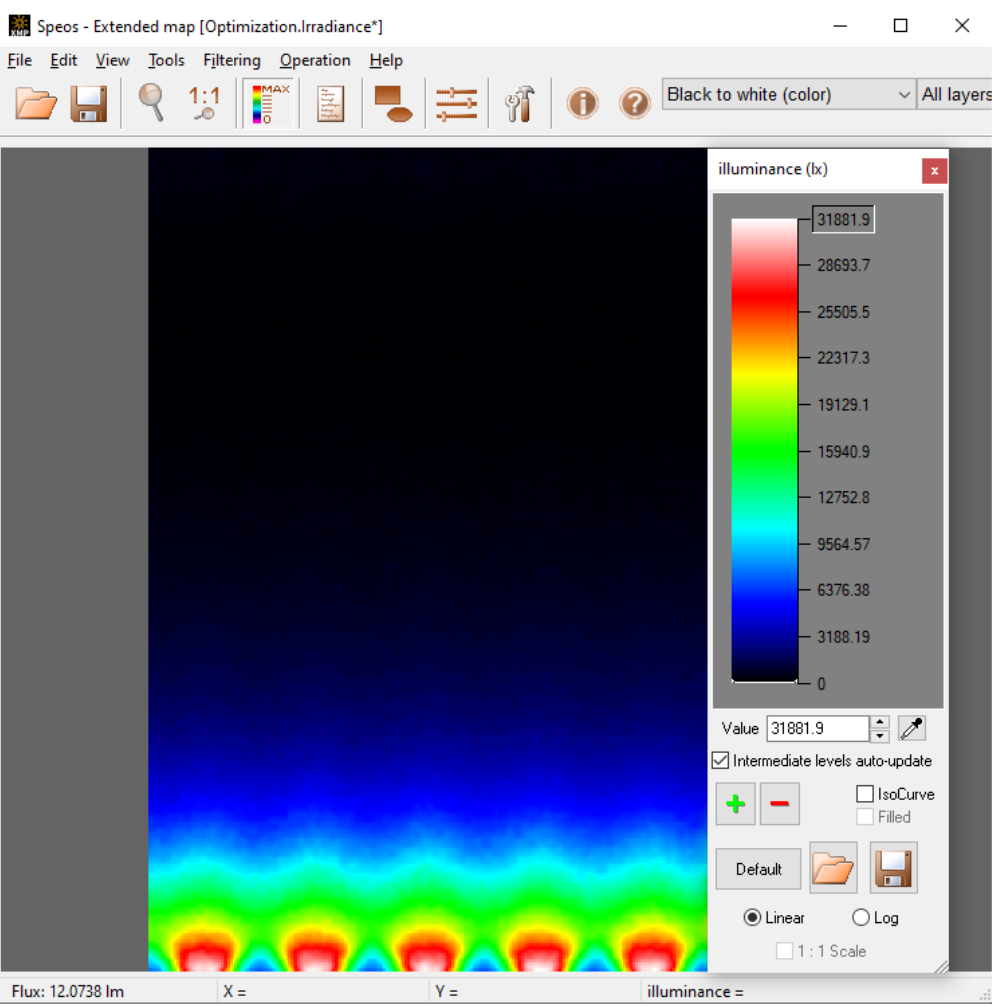Open the Operation menu
Image resolution: width=1000 pixels, height=1007 pixels.
[315, 60]
